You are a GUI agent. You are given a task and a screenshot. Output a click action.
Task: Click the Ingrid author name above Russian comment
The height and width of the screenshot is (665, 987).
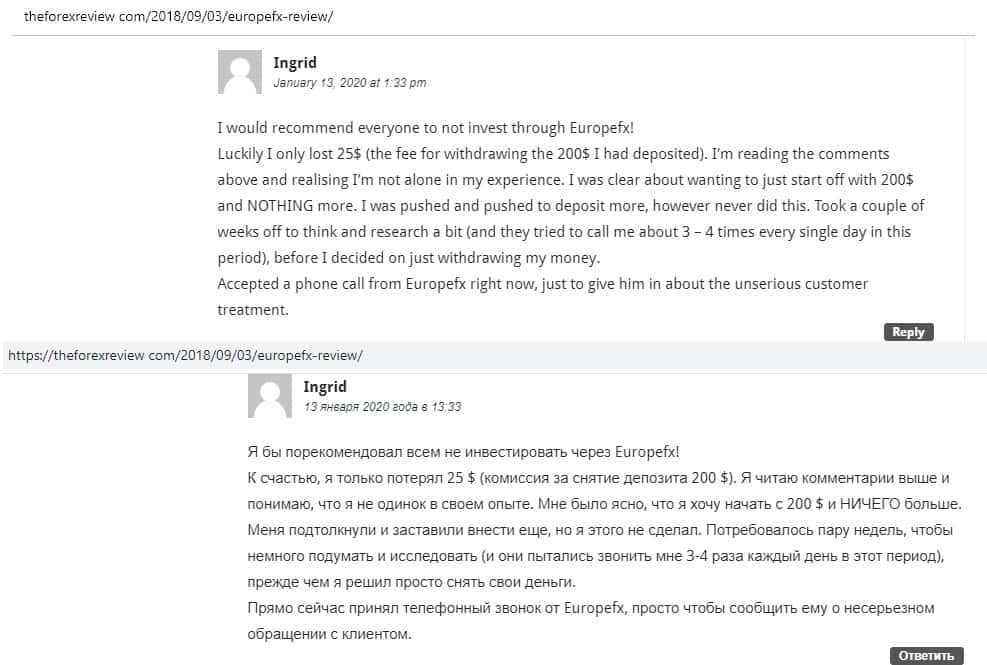pos(325,387)
